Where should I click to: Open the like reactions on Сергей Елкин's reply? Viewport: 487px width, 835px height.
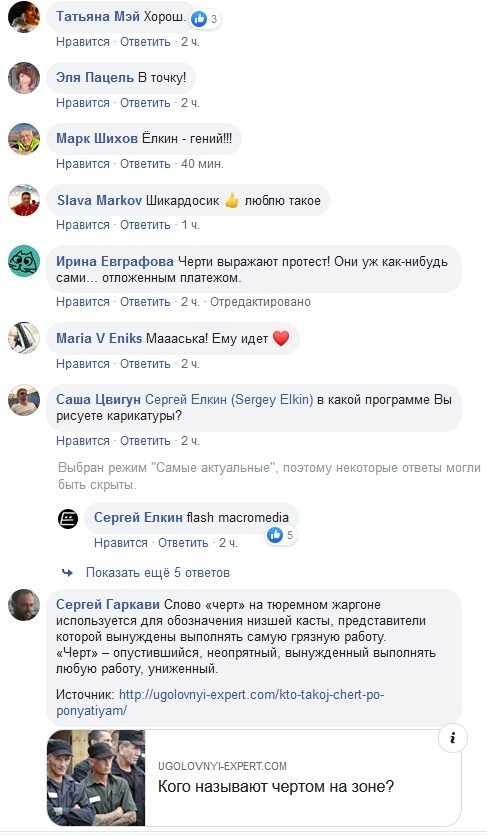point(281,535)
